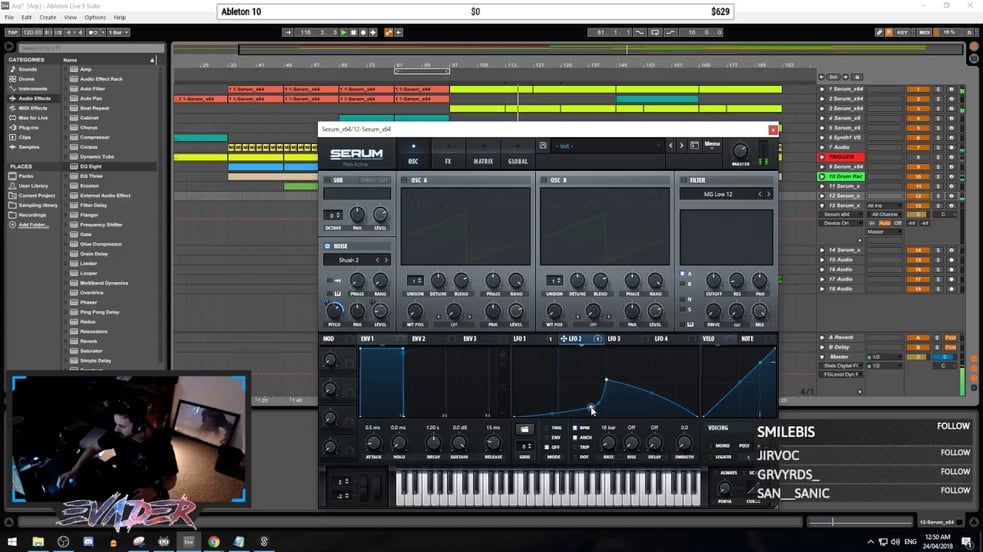Unfold the A Reverb return track
This screenshot has height=552, width=983.
[823, 337]
